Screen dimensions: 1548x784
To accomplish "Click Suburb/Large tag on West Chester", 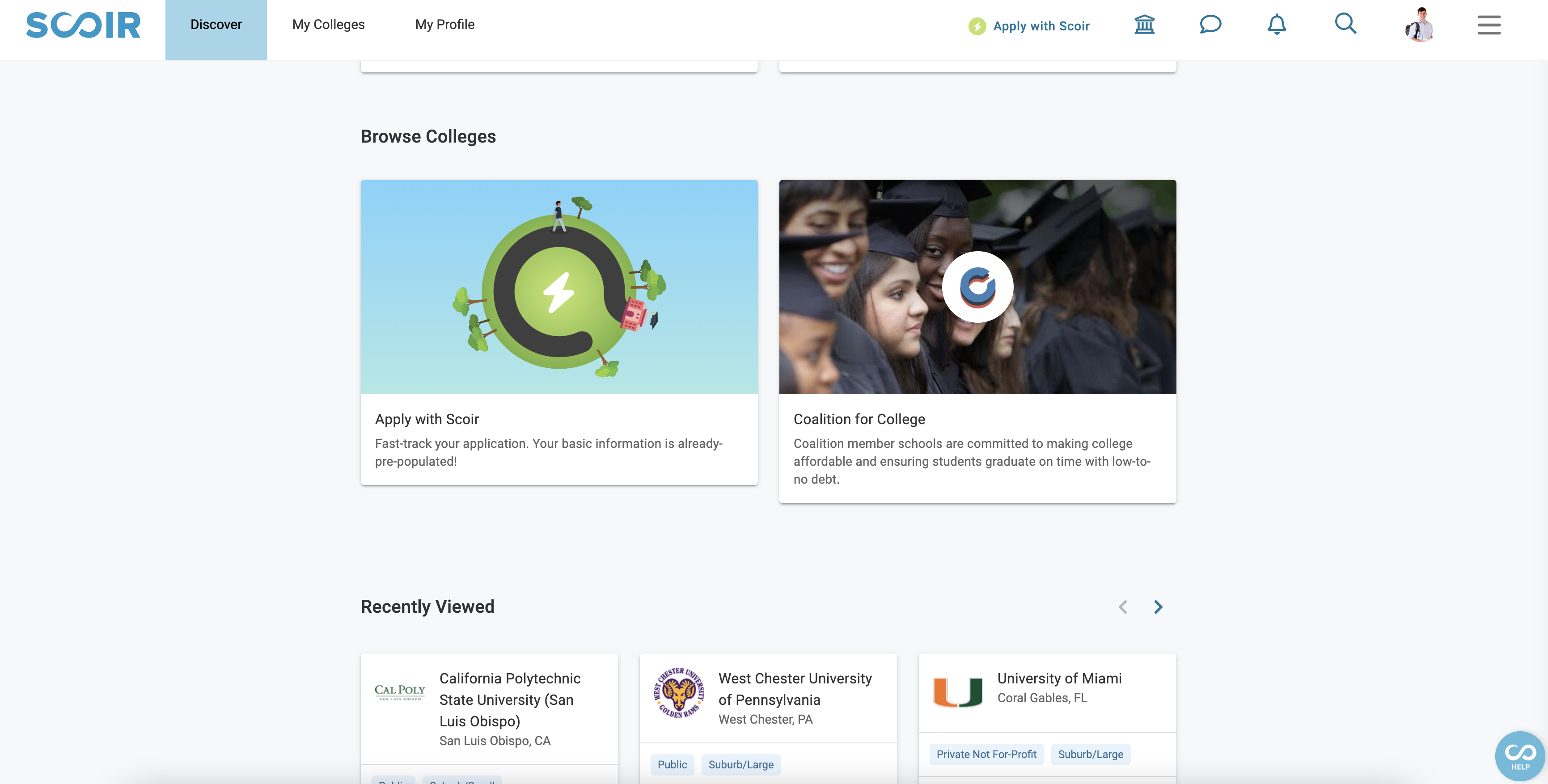I will pyautogui.click(x=741, y=764).
